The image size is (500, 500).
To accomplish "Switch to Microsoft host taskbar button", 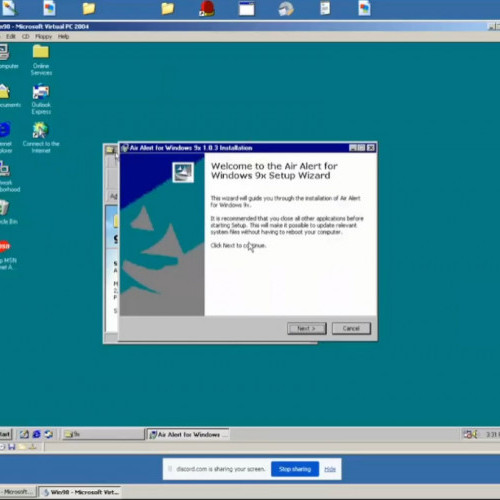I will (x=18, y=492).
